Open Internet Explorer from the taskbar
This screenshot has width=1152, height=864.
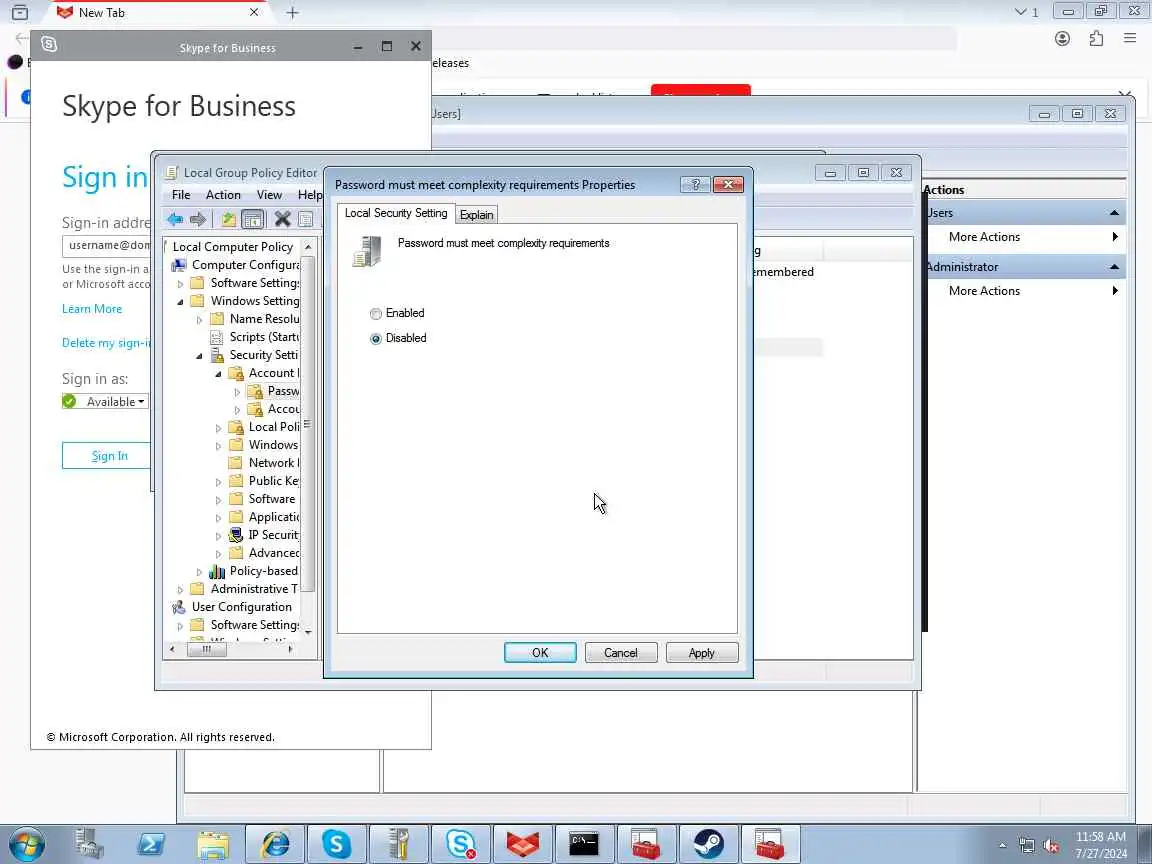(x=276, y=844)
